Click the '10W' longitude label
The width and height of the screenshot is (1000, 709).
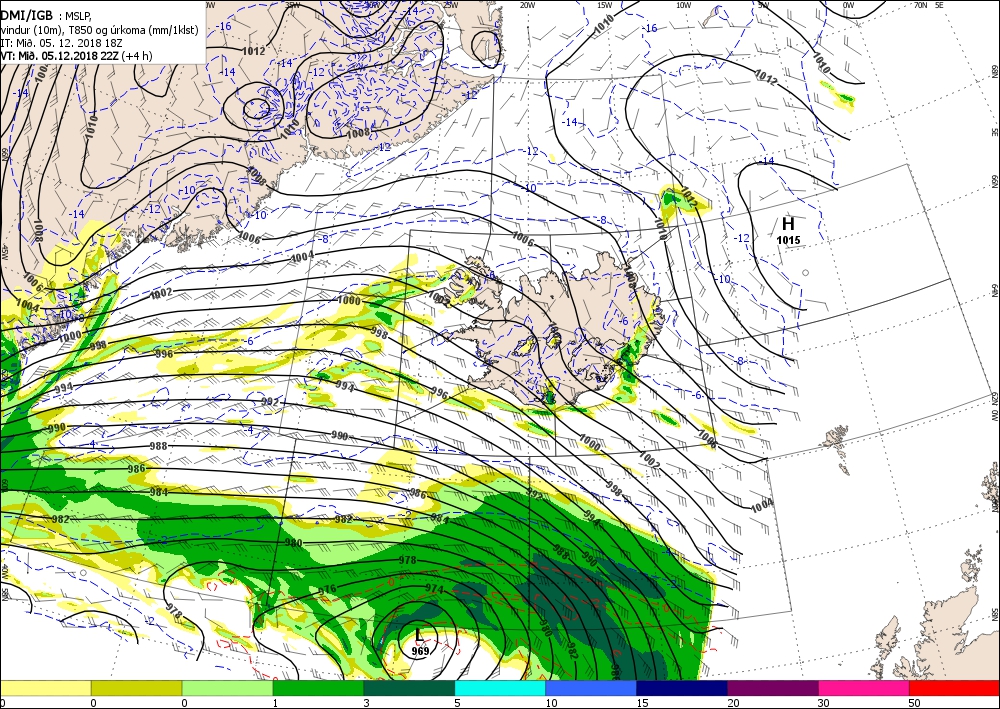click(x=683, y=5)
